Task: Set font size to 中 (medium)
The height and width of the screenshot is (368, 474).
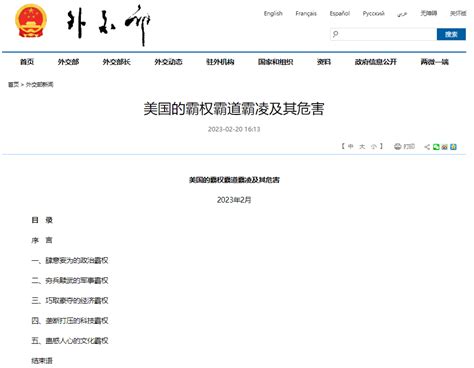Action: [350, 146]
